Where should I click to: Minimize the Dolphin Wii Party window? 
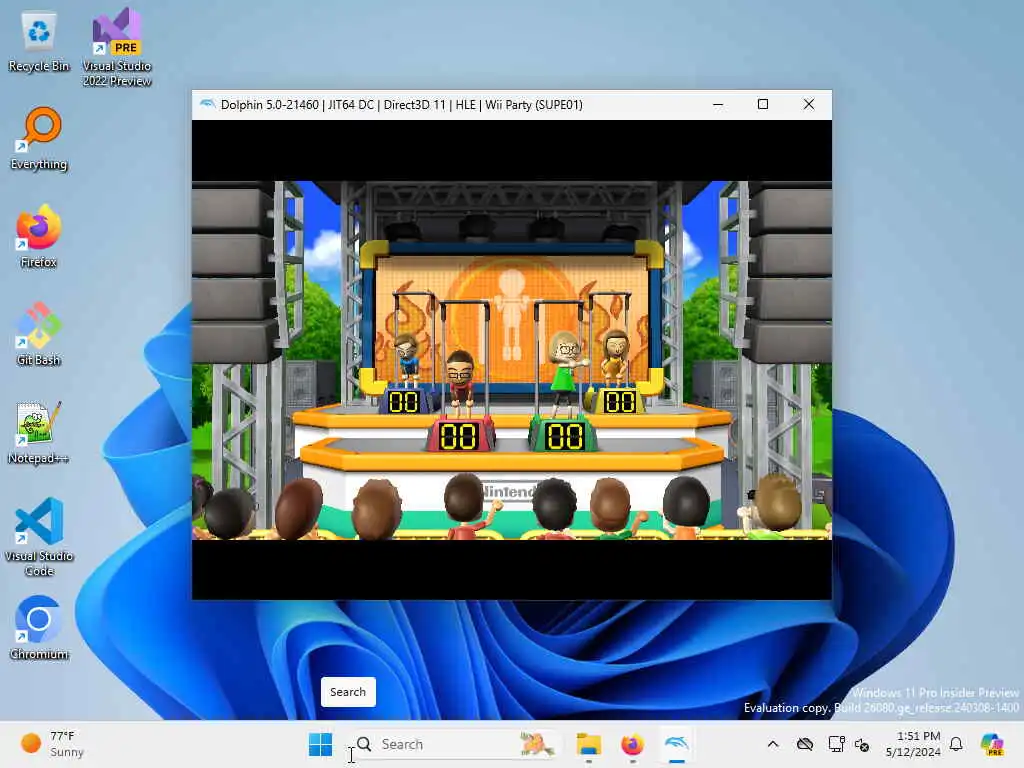coord(718,104)
